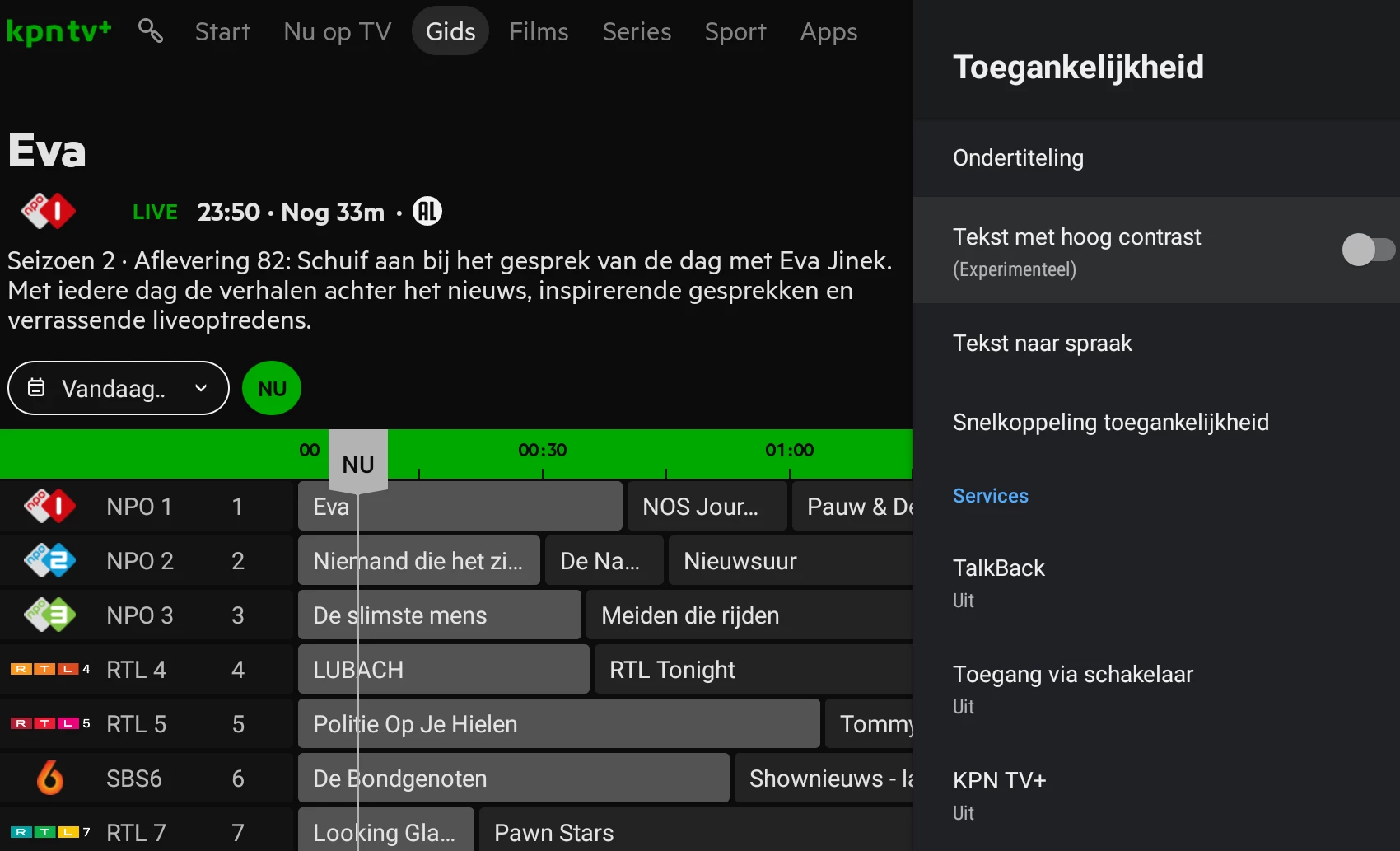Select the NPO 2 channel logo
Viewport: 1400px width, 851px height.
[x=49, y=561]
